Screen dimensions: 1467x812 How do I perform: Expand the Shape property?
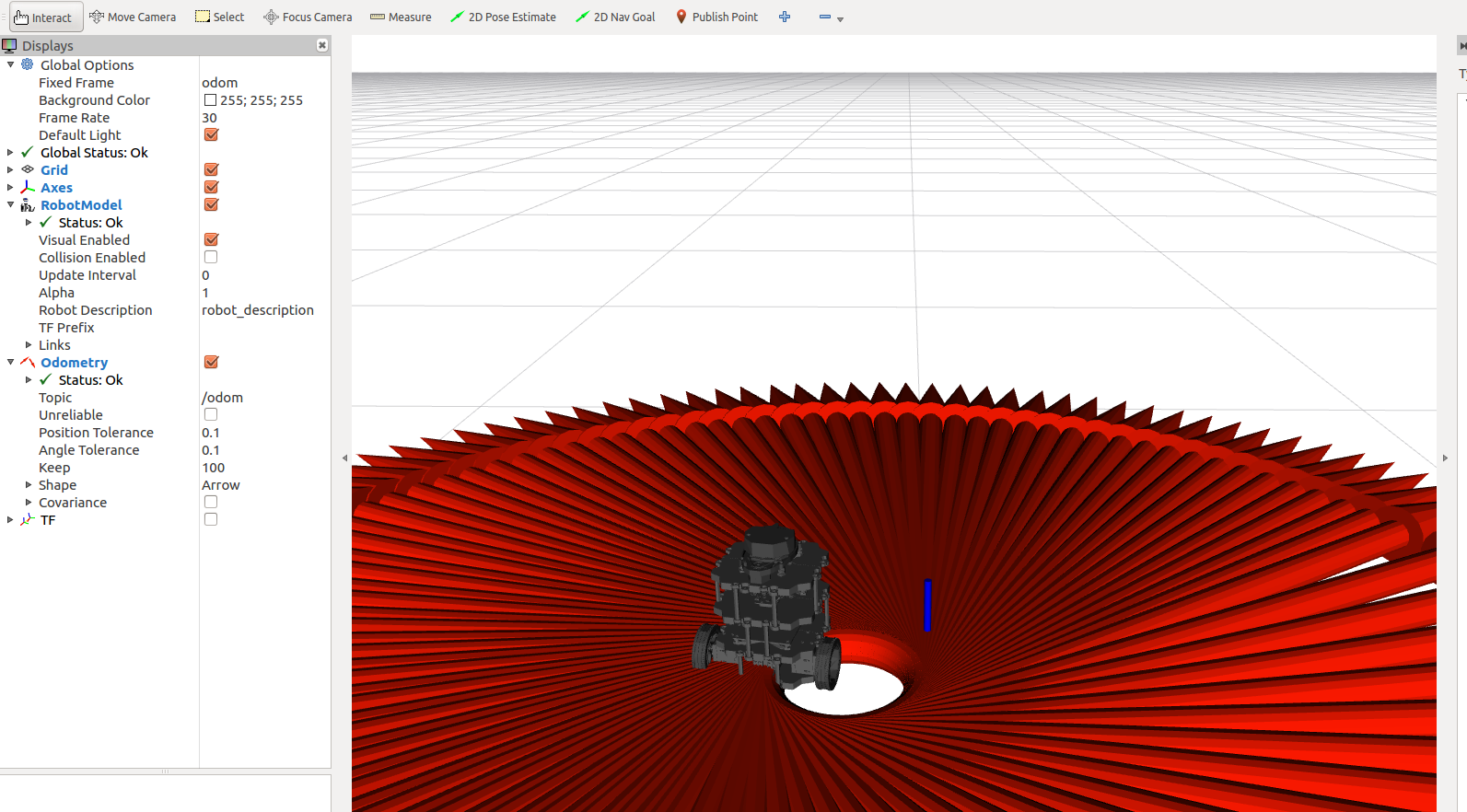(29, 484)
